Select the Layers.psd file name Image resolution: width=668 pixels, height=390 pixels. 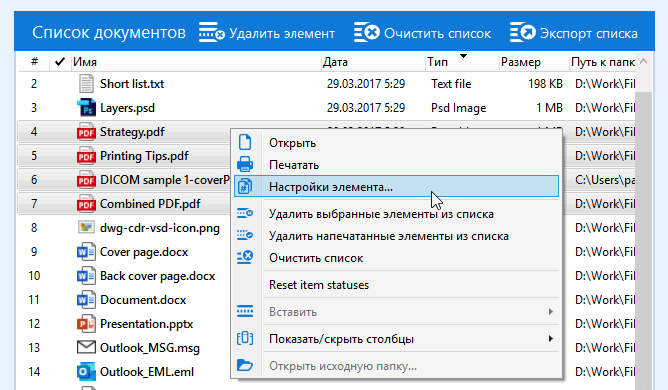tap(127, 108)
